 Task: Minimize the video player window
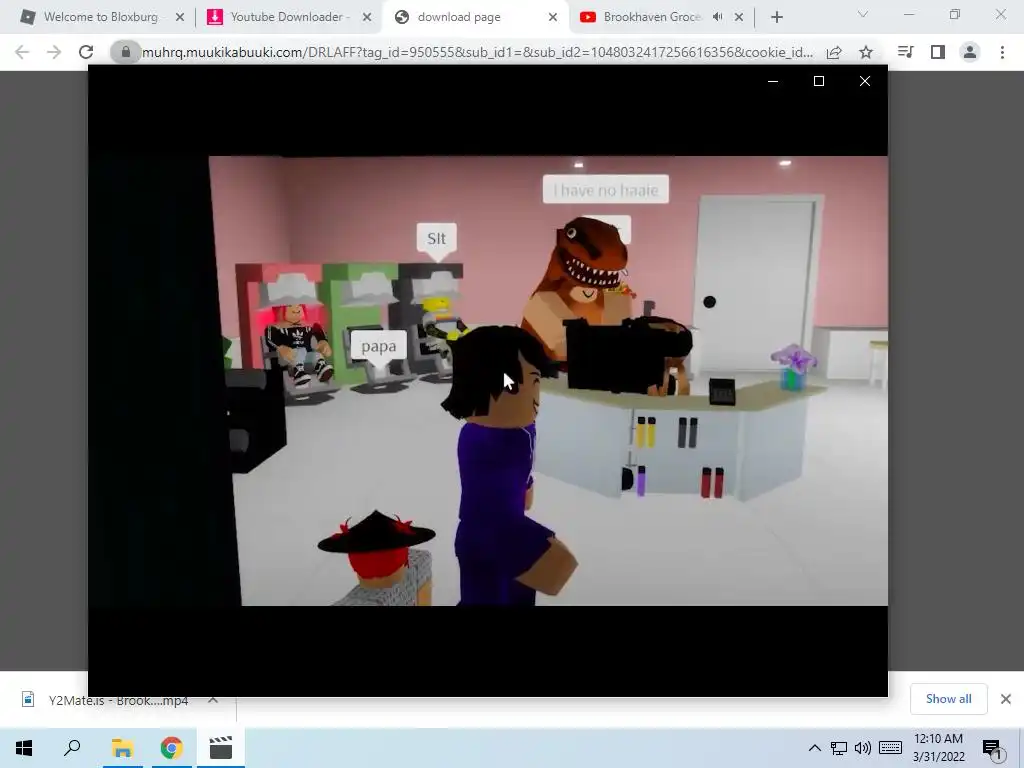pyautogui.click(x=773, y=81)
